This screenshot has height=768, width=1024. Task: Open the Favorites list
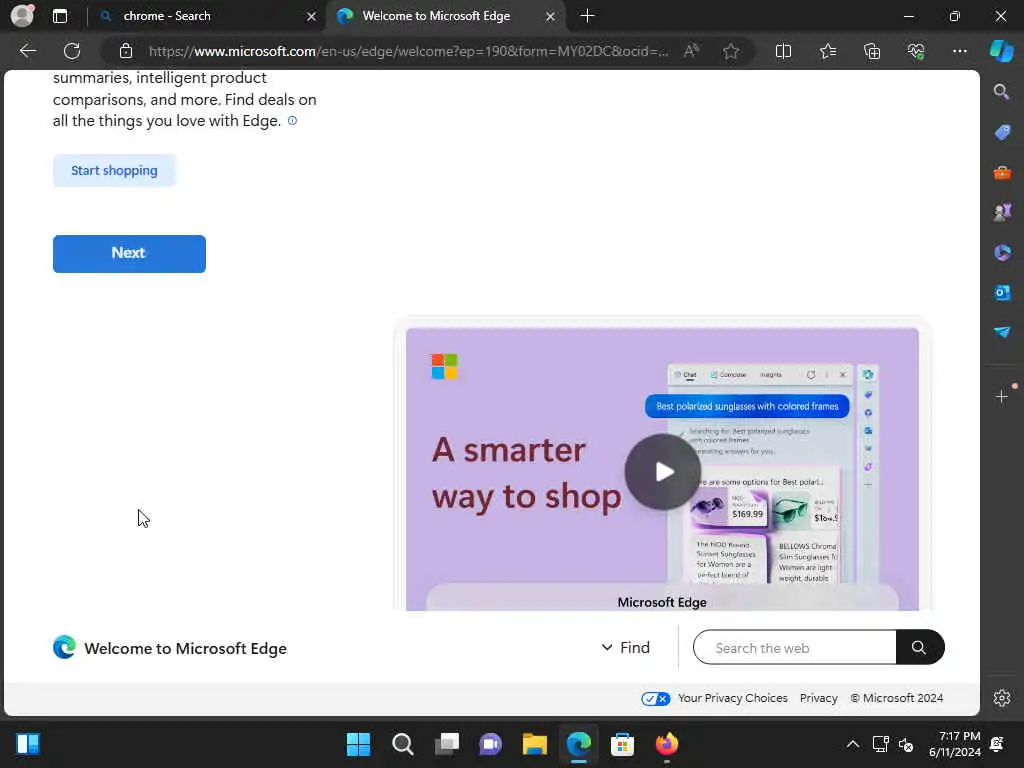827,51
